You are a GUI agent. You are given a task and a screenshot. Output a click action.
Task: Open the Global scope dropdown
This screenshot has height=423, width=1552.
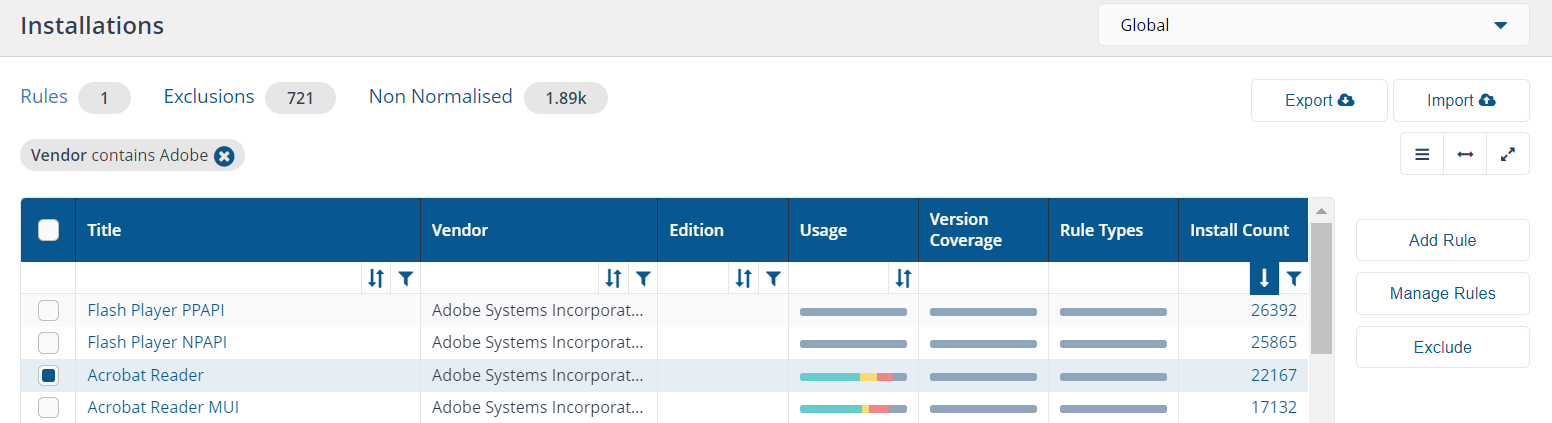click(x=1314, y=25)
